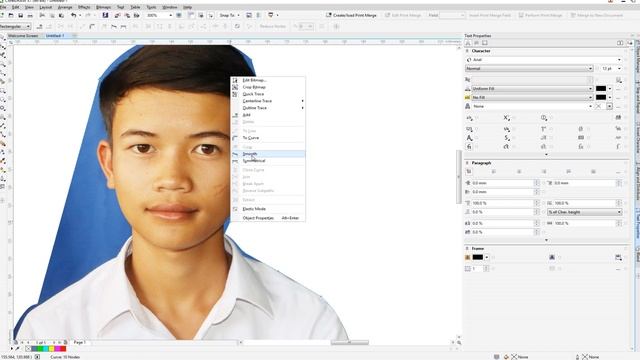
Task: Toggle no alignment paragraph button
Action: [x=469, y=172]
